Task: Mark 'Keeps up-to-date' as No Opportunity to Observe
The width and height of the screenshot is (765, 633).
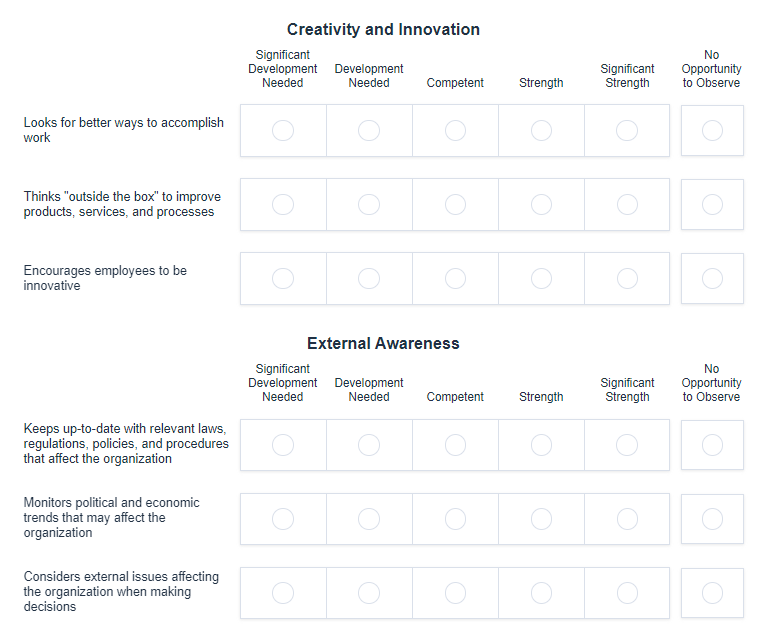Action: [712, 444]
